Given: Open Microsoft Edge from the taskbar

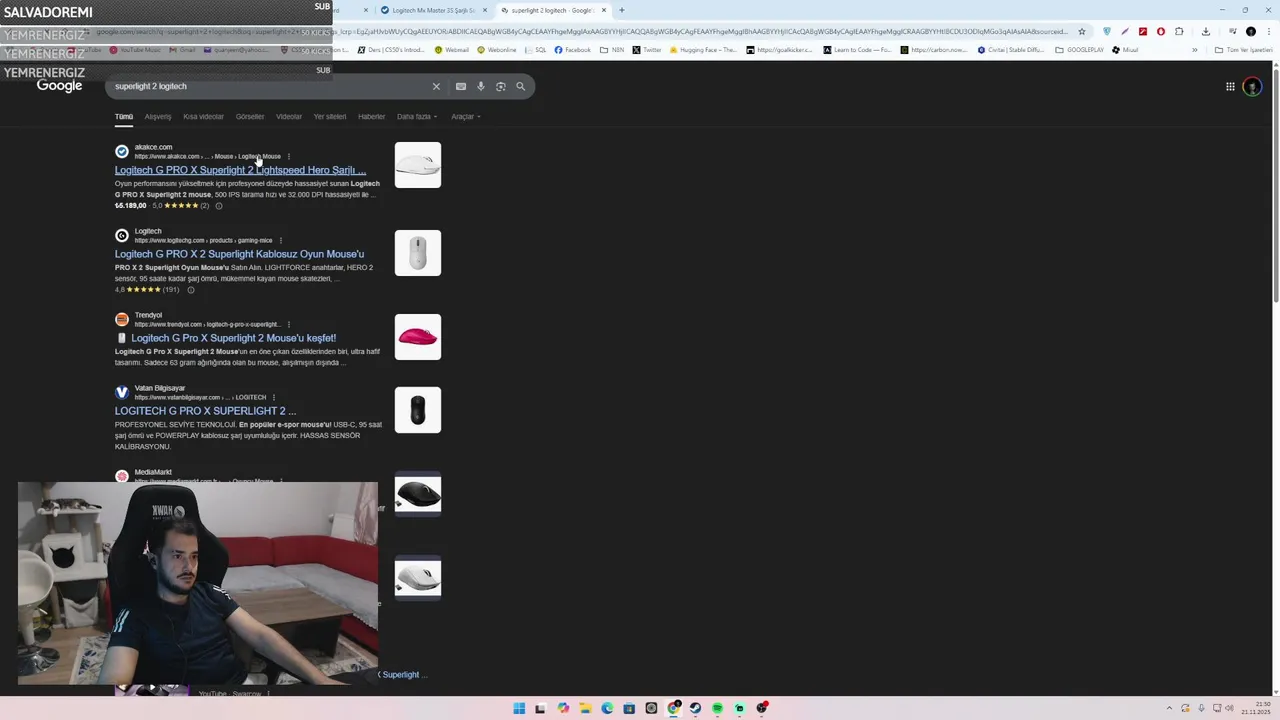Looking at the screenshot, I should 607,709.
